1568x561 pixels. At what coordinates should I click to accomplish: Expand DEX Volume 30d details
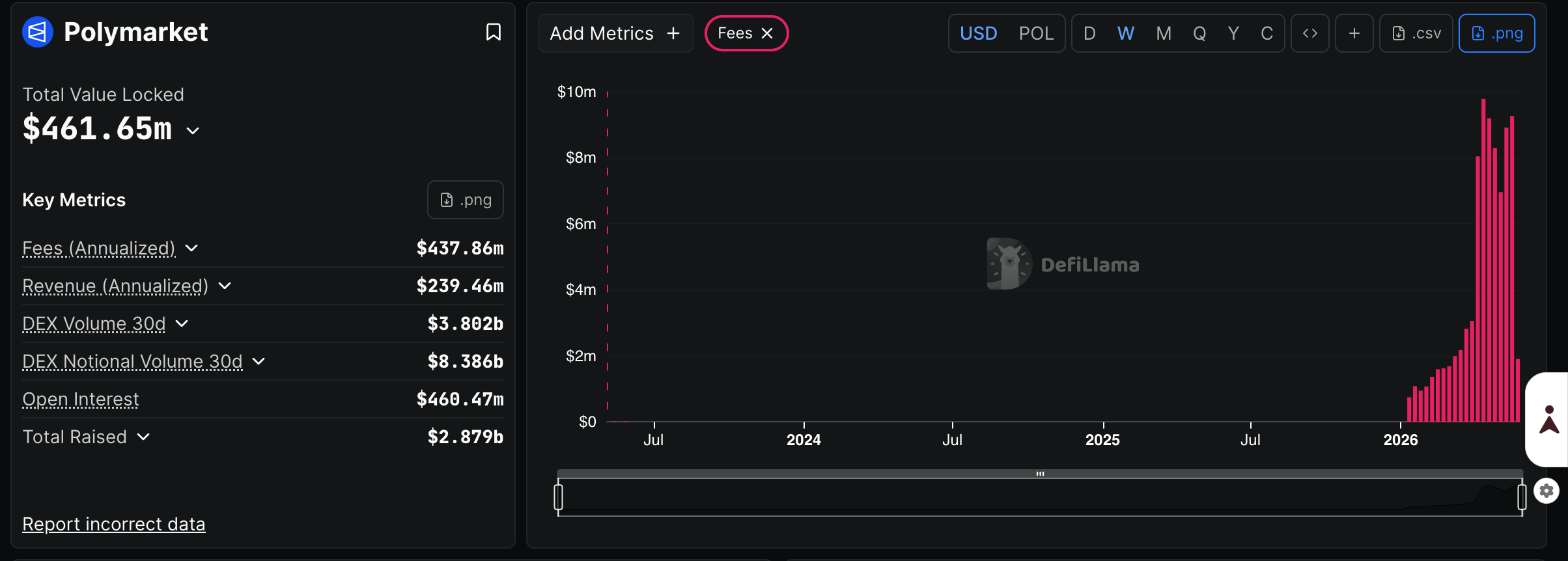coord(182,323)
